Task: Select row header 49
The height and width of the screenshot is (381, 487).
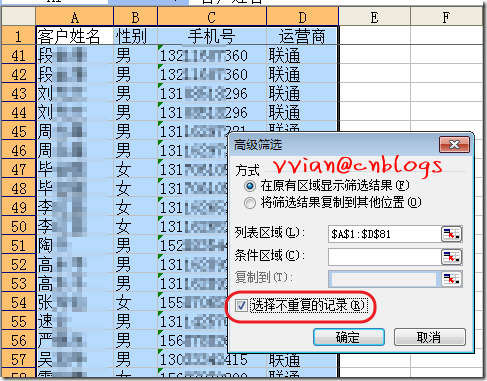Action: click(19, 207)
